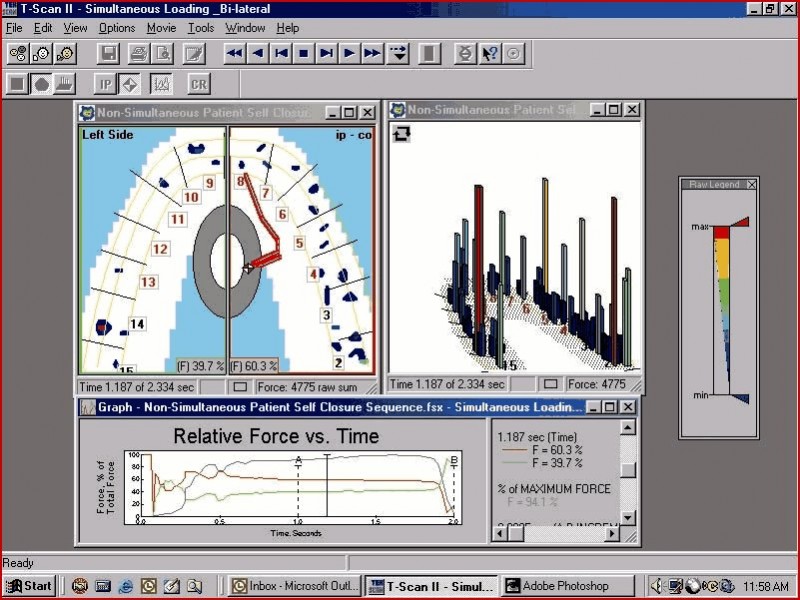Click the face-with-key patient icon
Image resolution: width=800 pixels, height=600 pixels.
[65, 53]
